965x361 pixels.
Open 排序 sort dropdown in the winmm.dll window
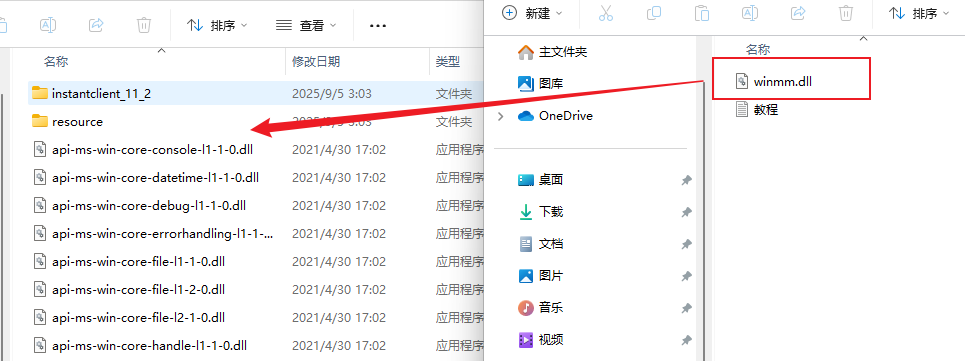pyautogui.click(x=919, y=13)
